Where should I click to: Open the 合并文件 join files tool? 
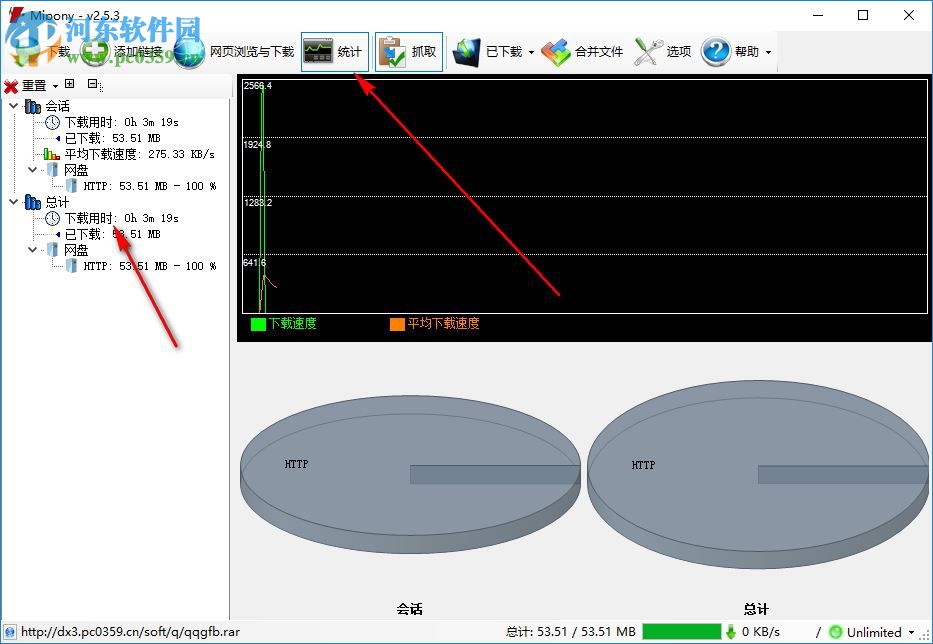point(583,52)
